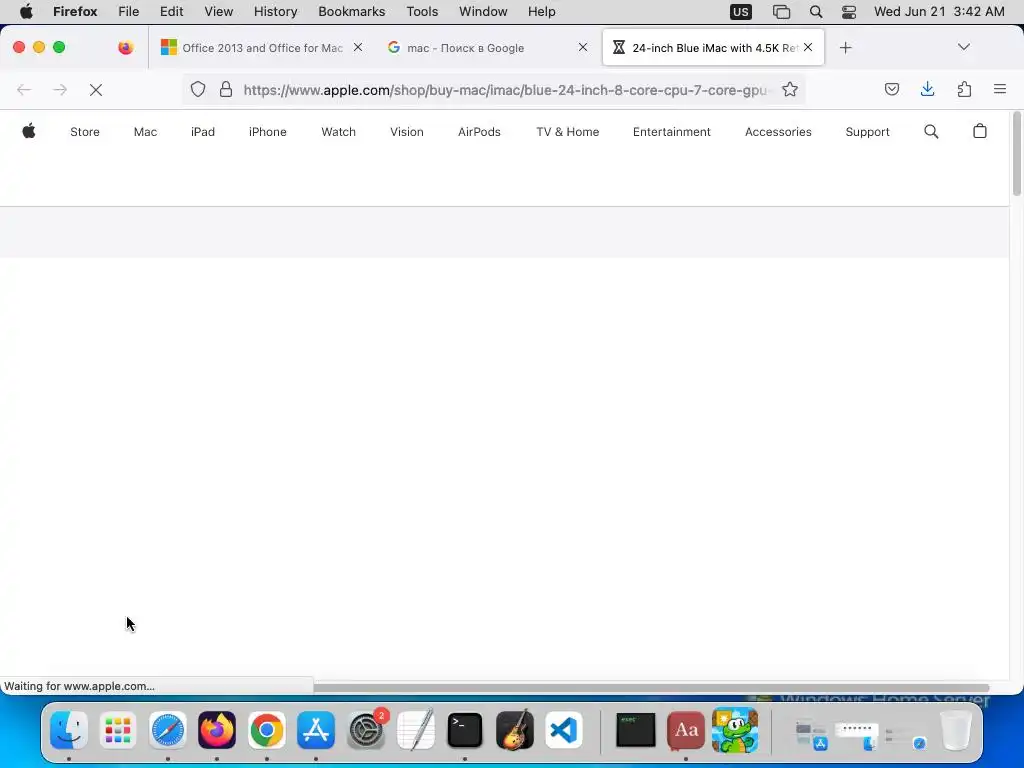Open the Edit menu

171,12
